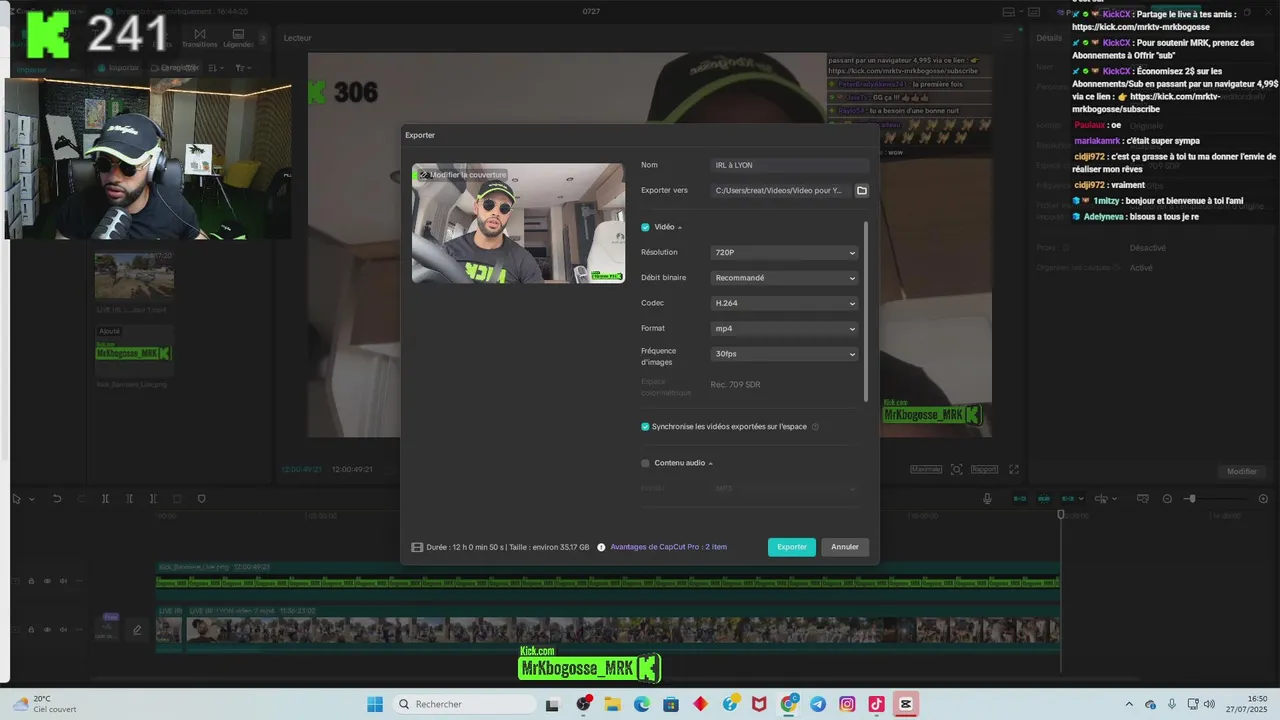The image size is (1280, 720).
Task: Click the Modifier la couverture edit icon
Action: tap(424, 175)
